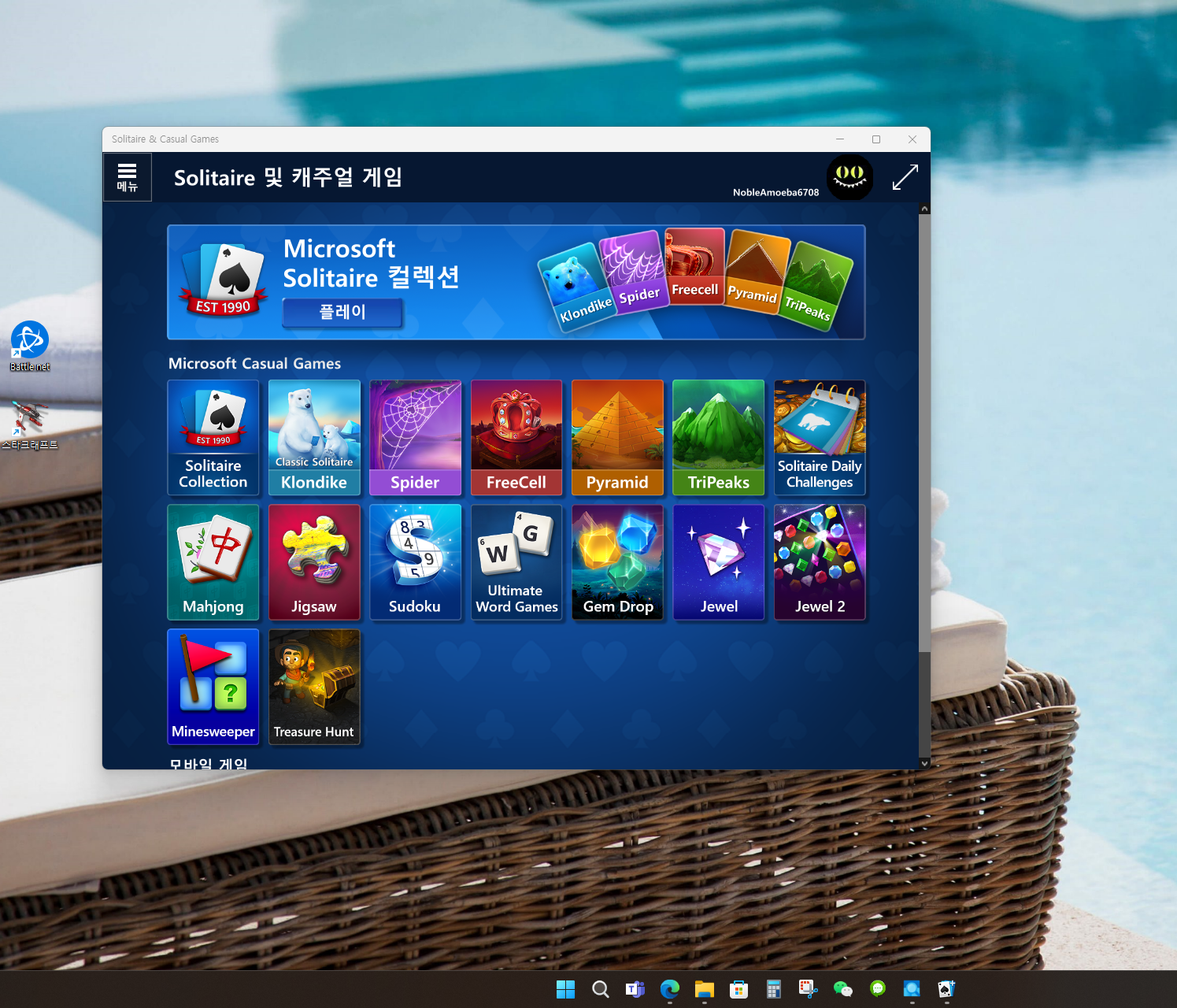Open Snipping Tool from the taskbar
Screen dimensions: 1177x1008
(x=808, y=989)
